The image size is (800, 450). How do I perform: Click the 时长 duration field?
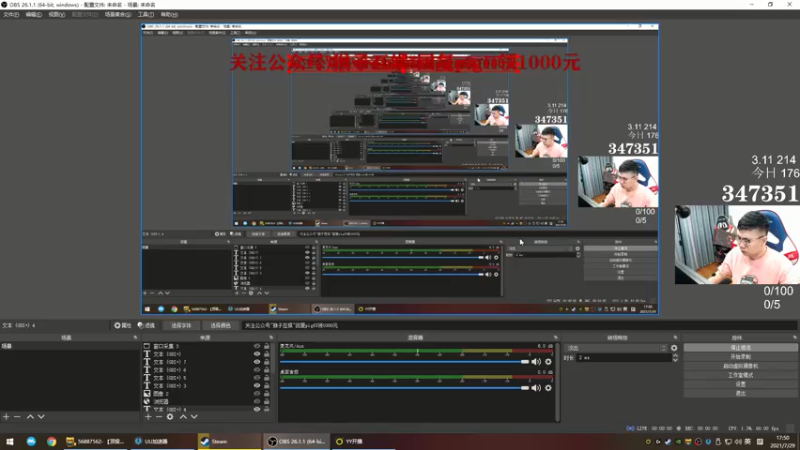(624, 358)
